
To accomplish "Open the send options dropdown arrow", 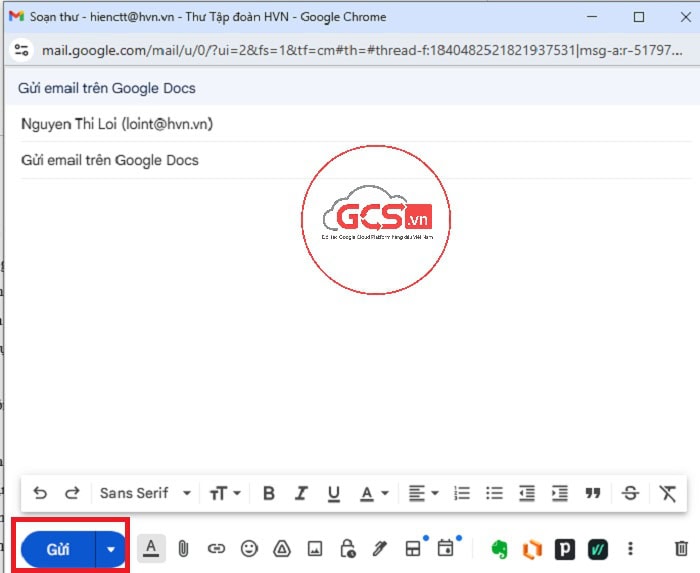I will (111, 549).
